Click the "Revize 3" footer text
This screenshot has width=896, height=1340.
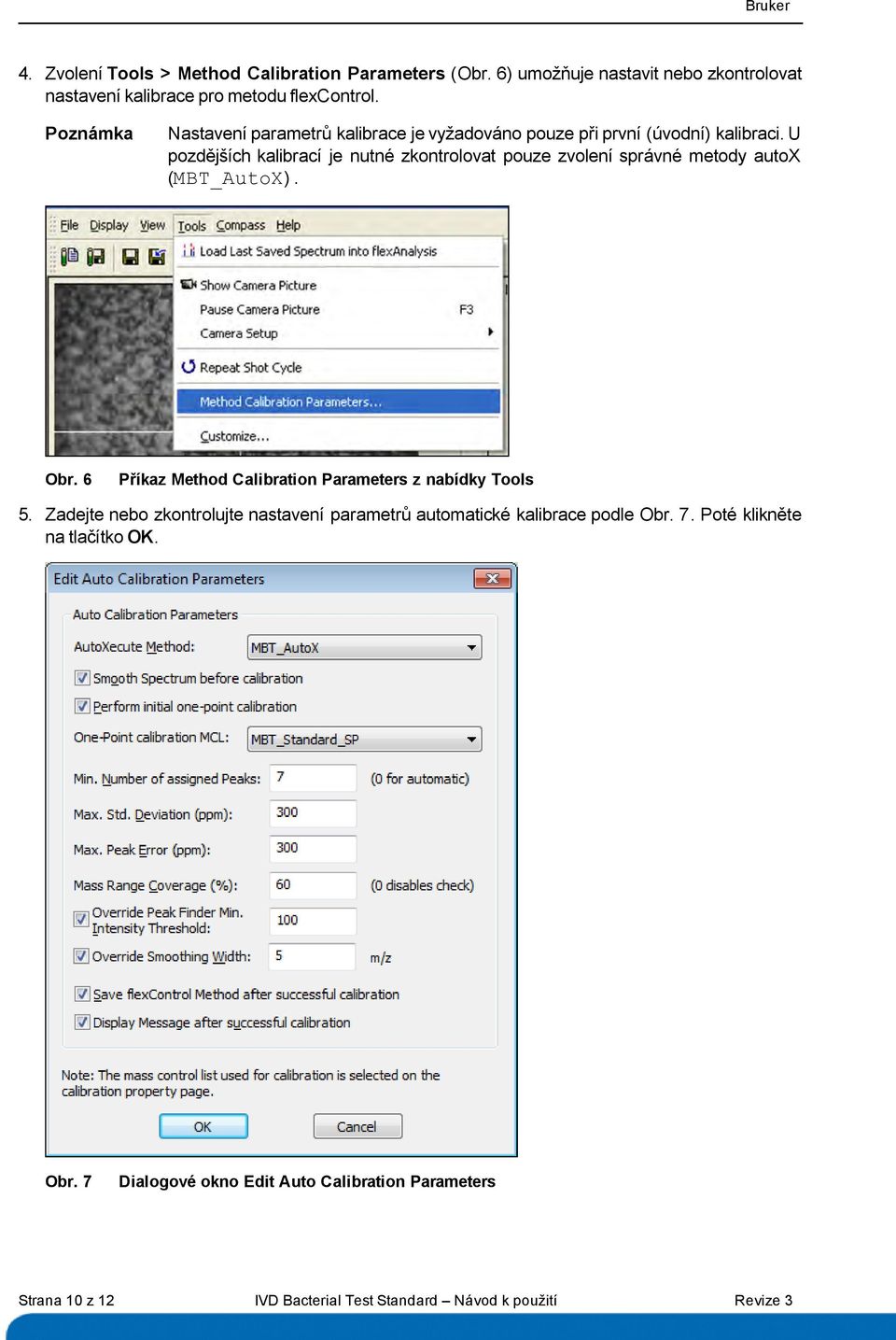763,1300
